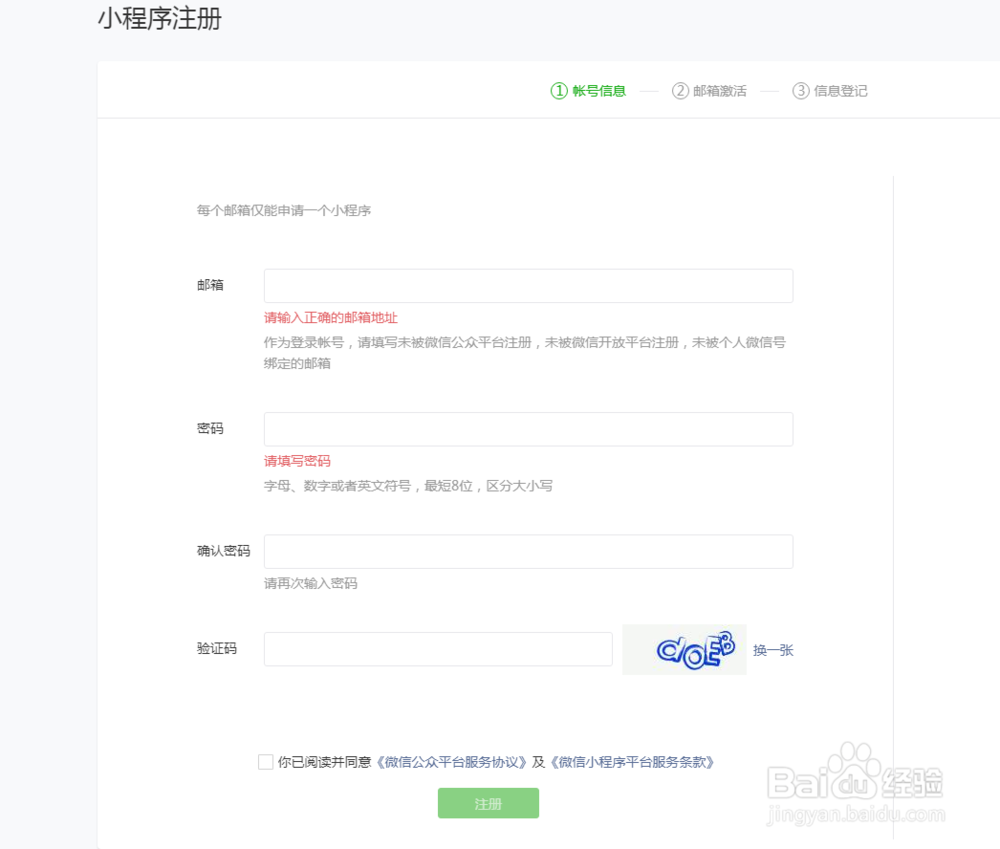This screenshot has height=849, width=1000.
Task: Click the 作为登录帐号 email hint text
Action: [x=525, y=353]
